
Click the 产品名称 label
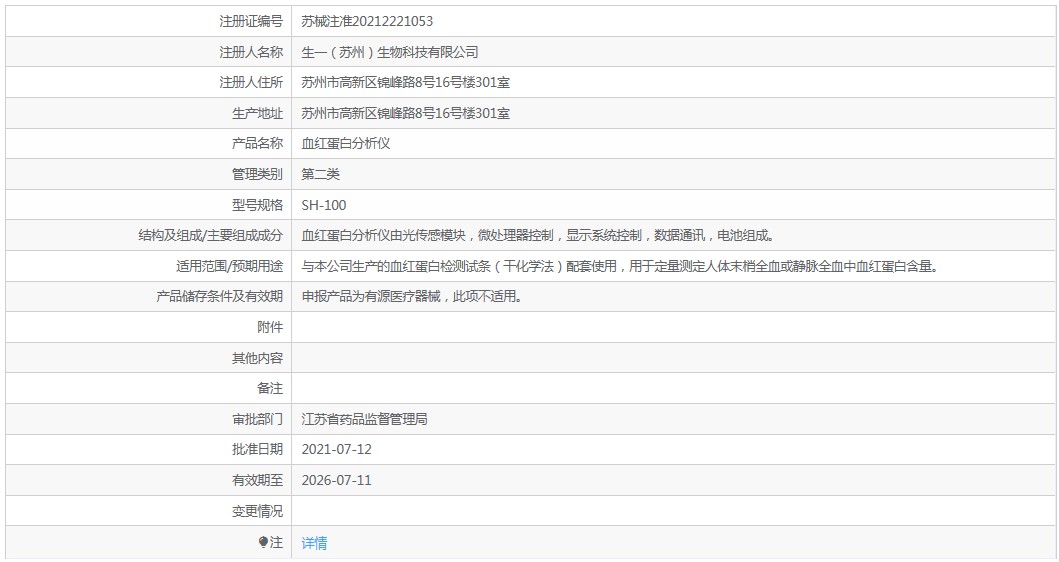coord(257,143)
